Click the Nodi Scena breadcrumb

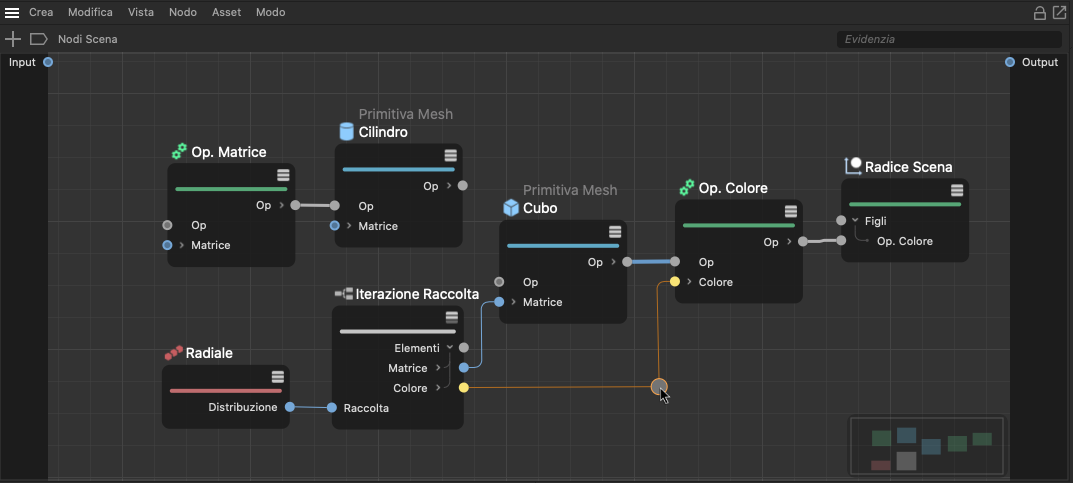pos(88,39)
